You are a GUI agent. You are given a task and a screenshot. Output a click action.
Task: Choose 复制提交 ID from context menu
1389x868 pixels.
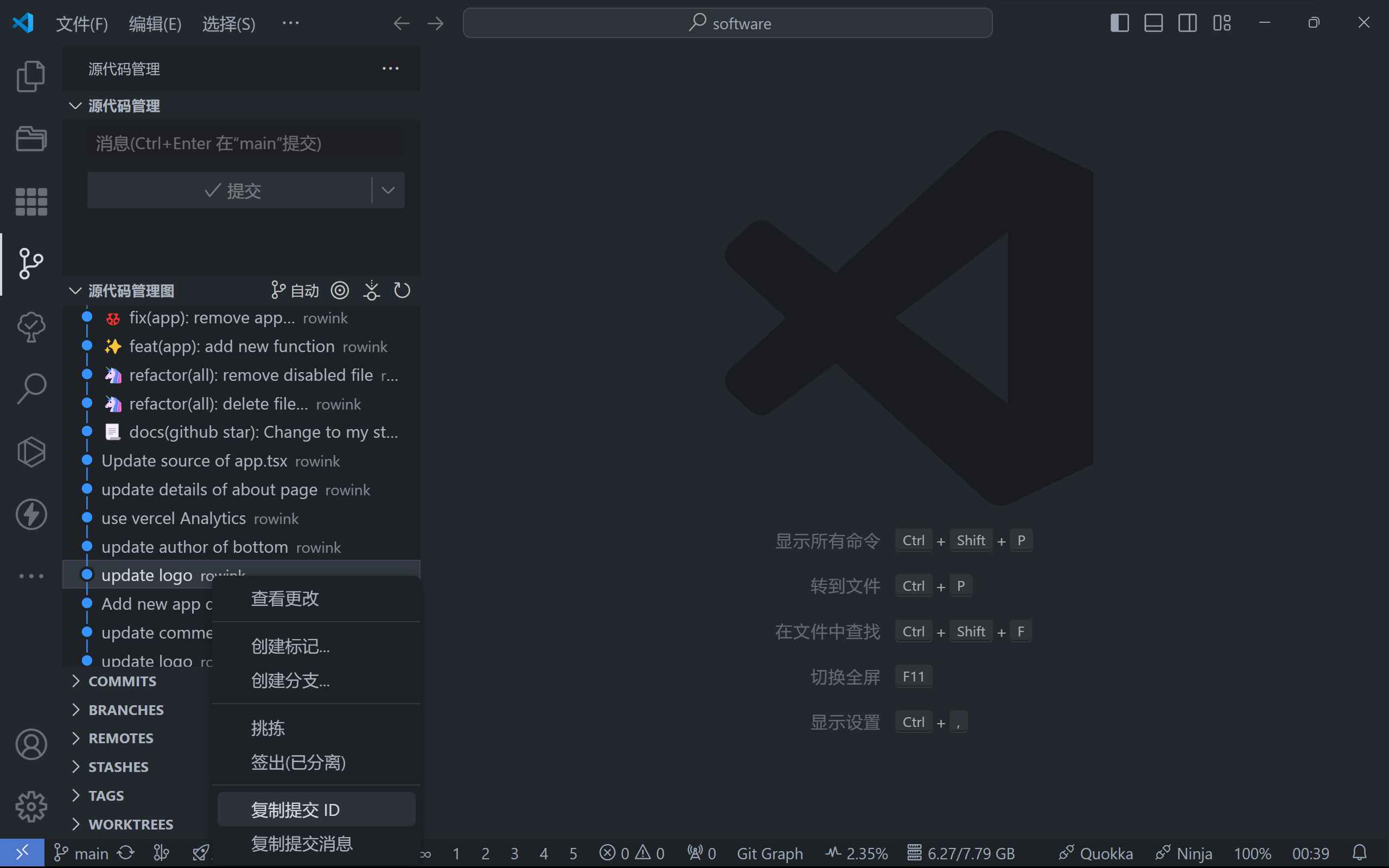tap(316, 809)
